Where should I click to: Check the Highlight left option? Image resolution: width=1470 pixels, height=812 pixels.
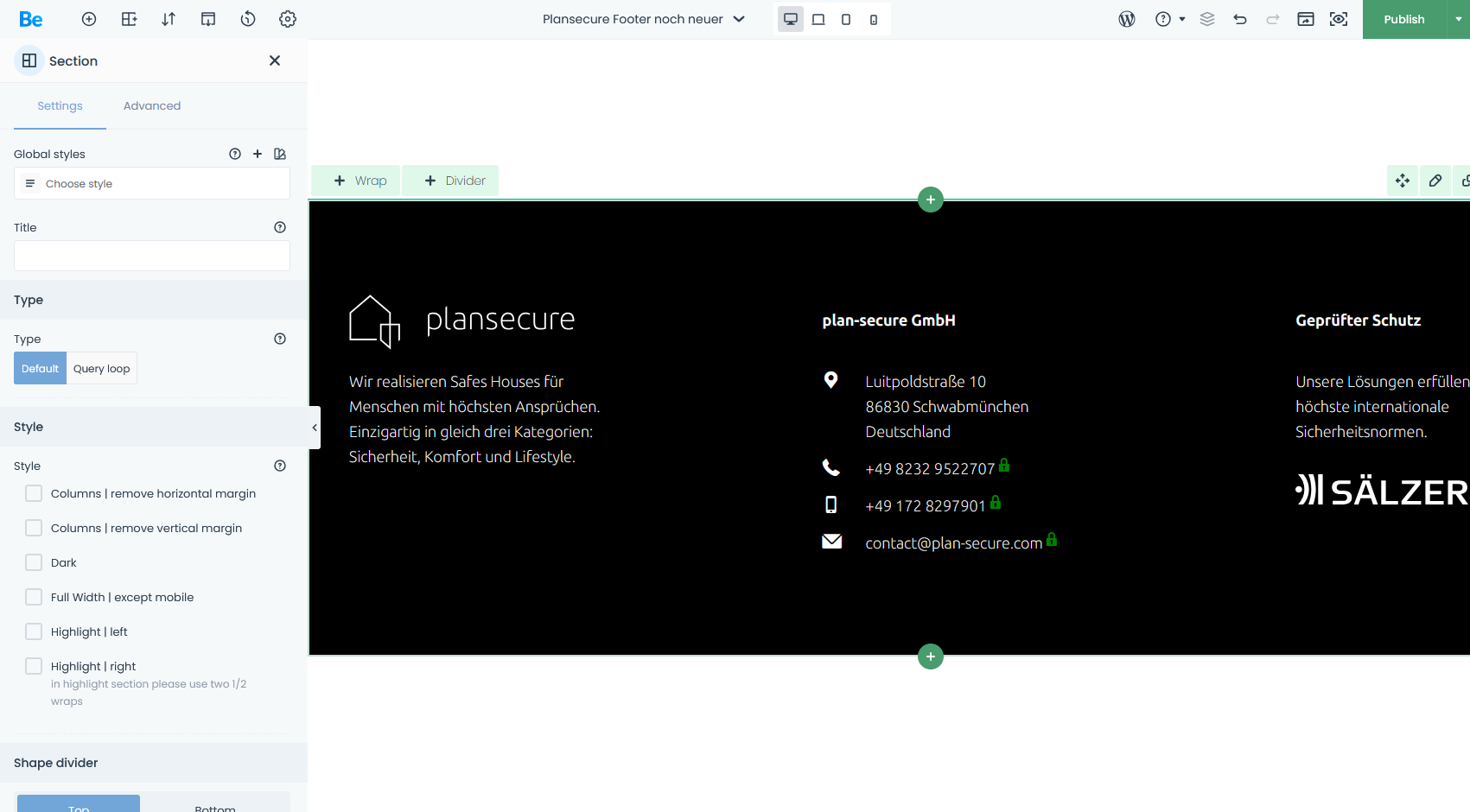click(34, 631)
